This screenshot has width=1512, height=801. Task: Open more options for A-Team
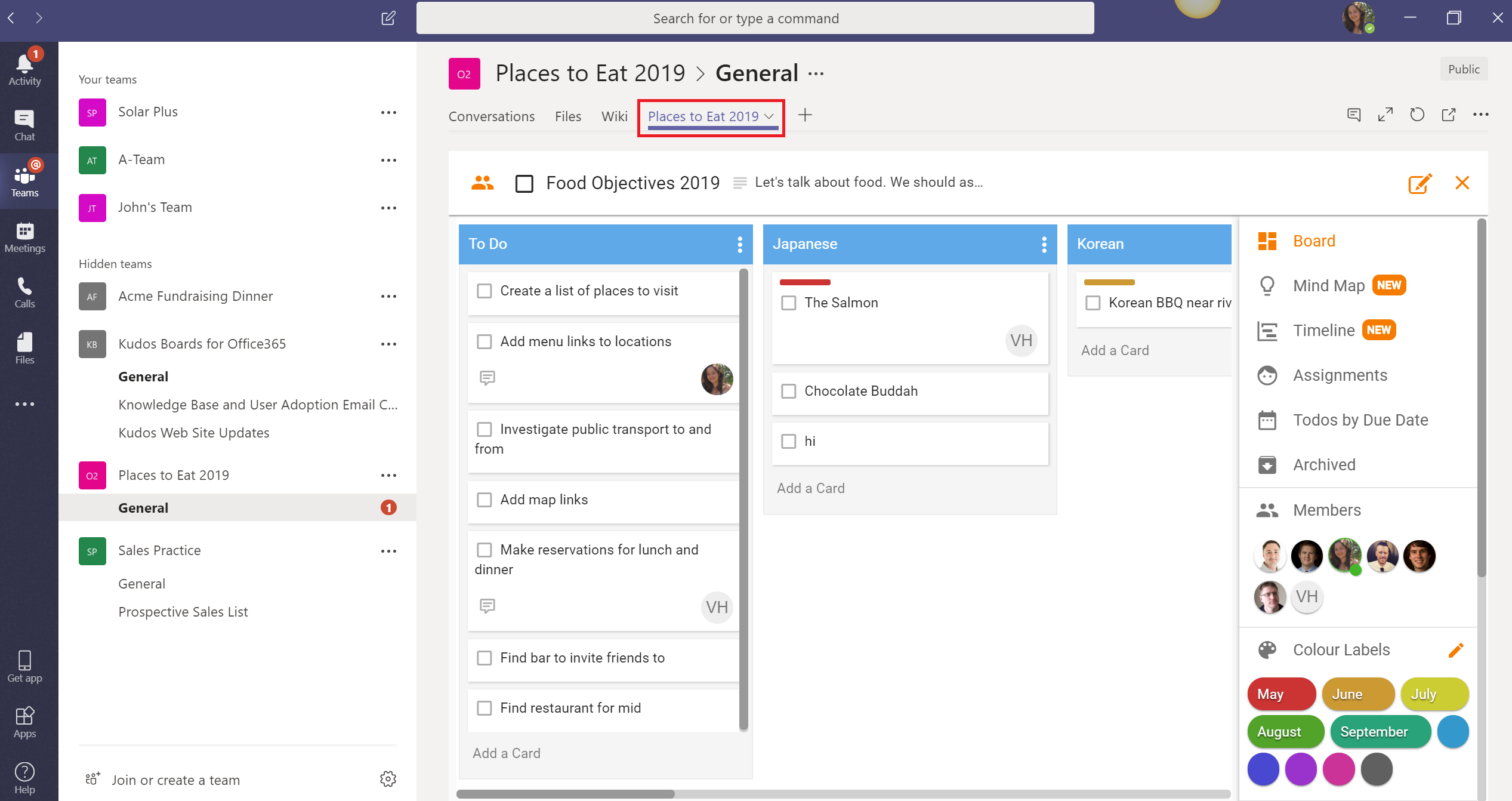click(x=388, y=160)
